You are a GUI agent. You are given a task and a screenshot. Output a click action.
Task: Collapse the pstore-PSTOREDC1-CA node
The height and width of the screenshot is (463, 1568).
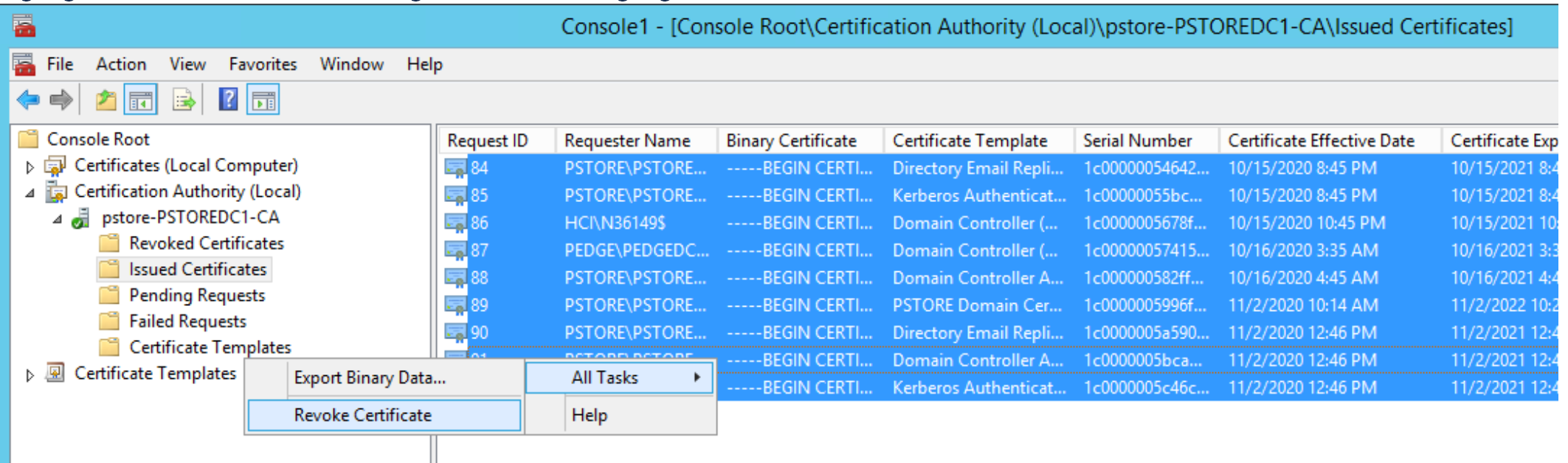(57, 219)
